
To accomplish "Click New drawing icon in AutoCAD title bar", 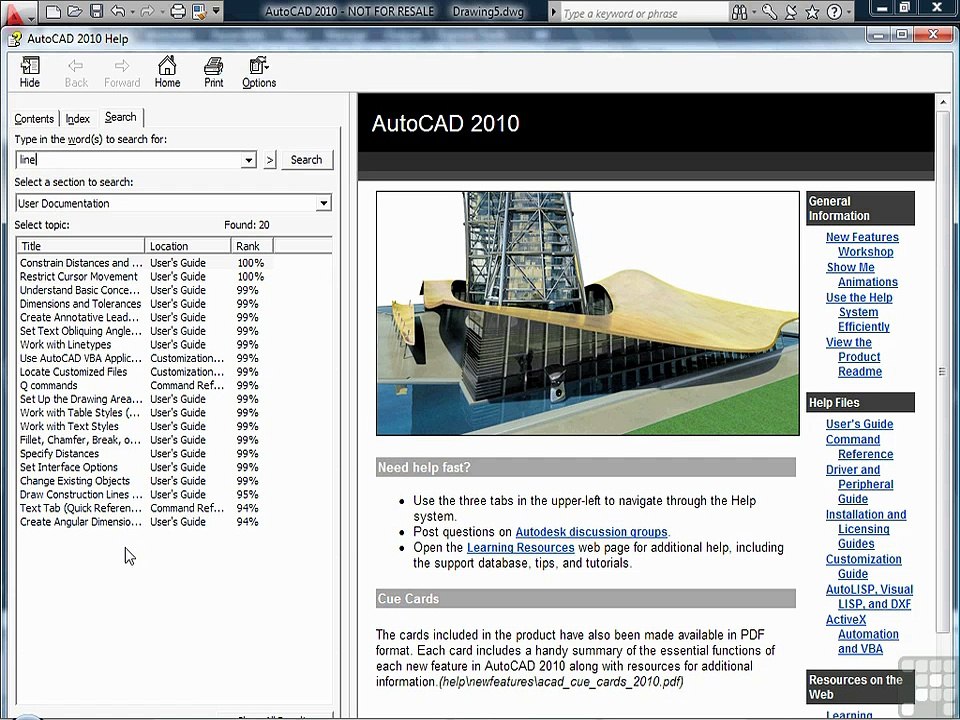I will (x=53, y=11).
